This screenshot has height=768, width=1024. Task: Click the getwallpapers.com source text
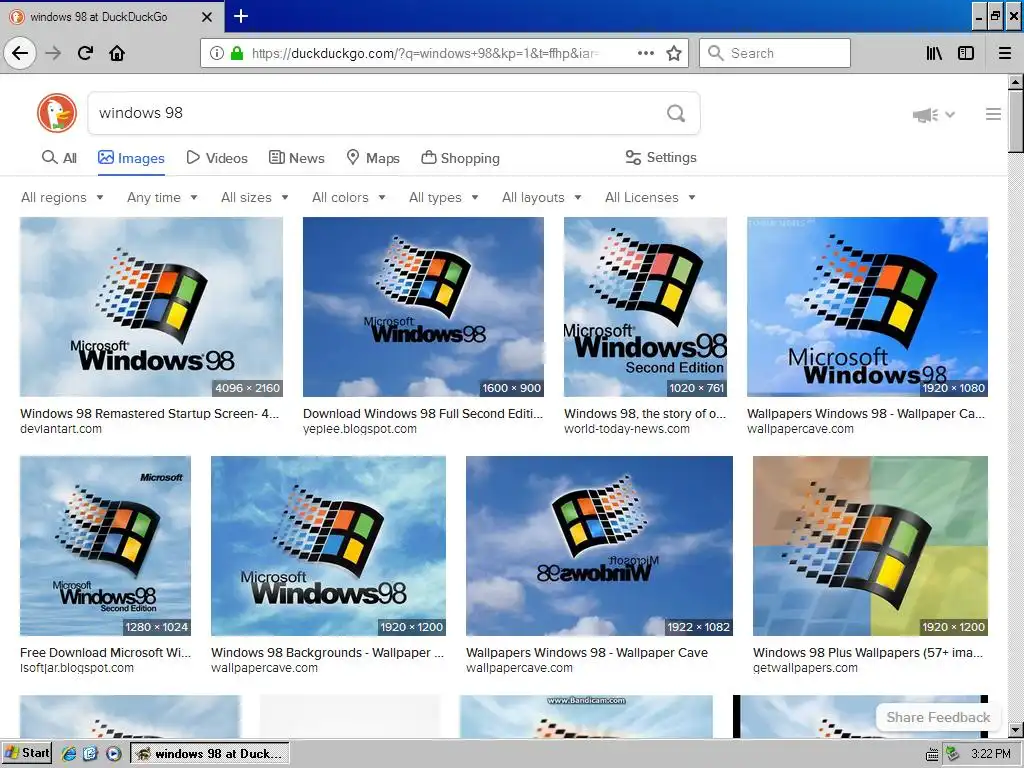(805, 668)
